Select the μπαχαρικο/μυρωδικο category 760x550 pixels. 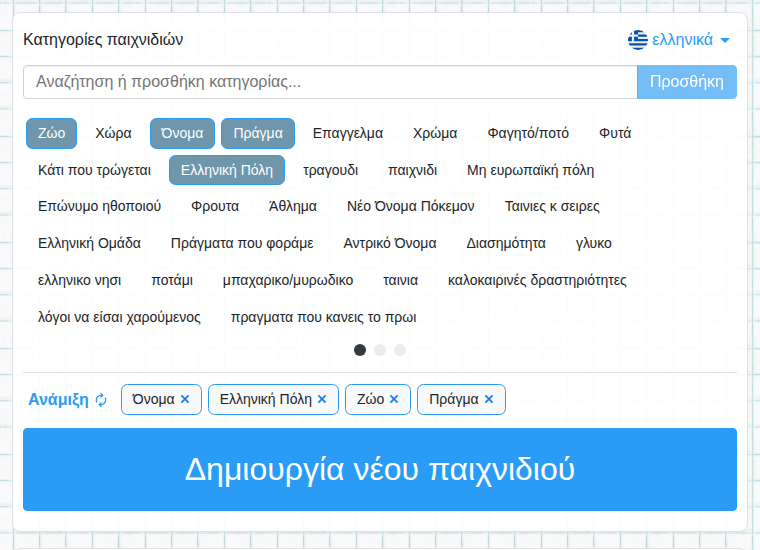(x=288, y=281)
